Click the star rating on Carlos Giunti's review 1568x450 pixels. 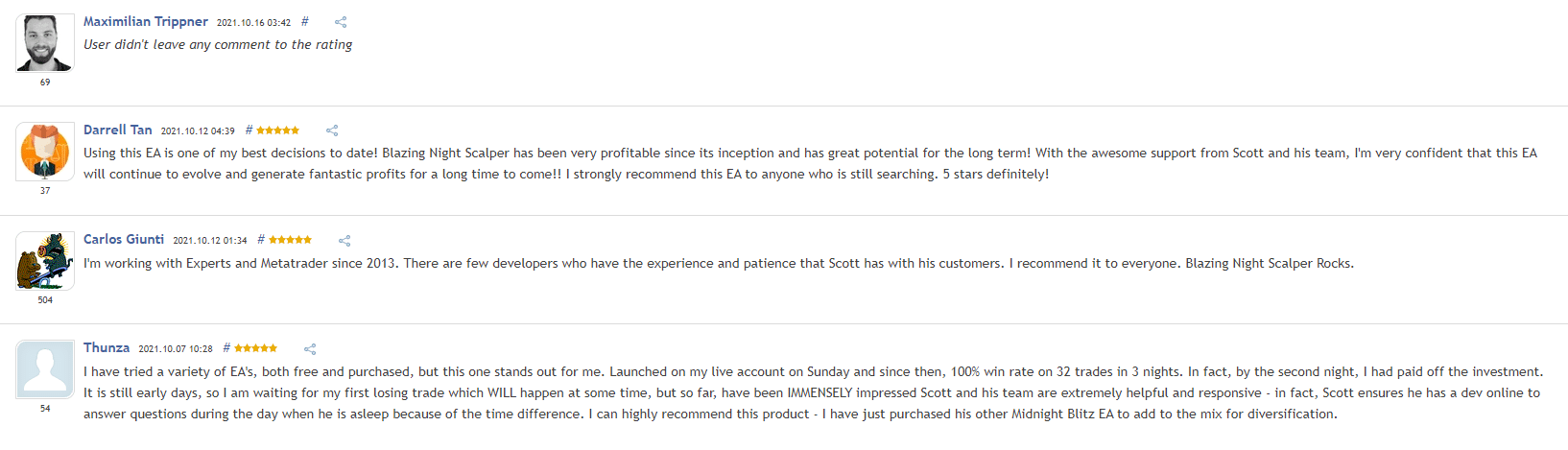(290, 240)
